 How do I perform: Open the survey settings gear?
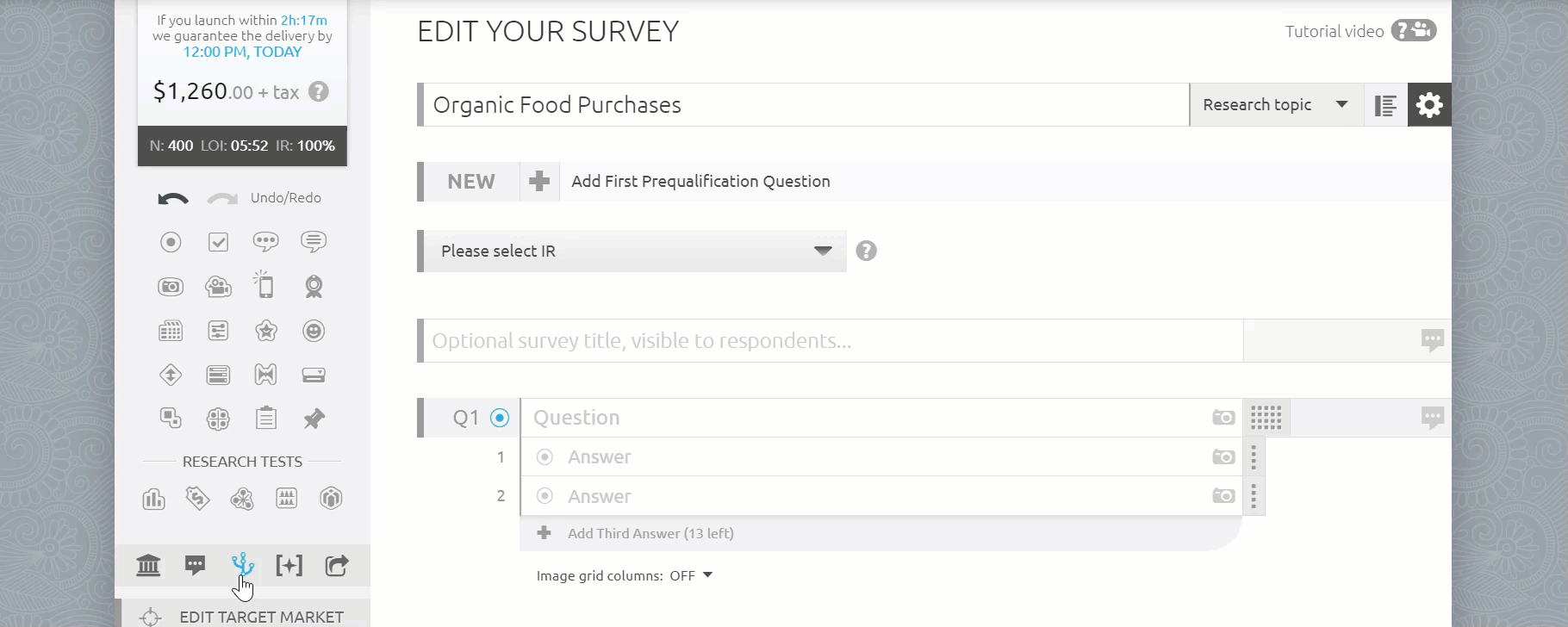coord(1429,105)
